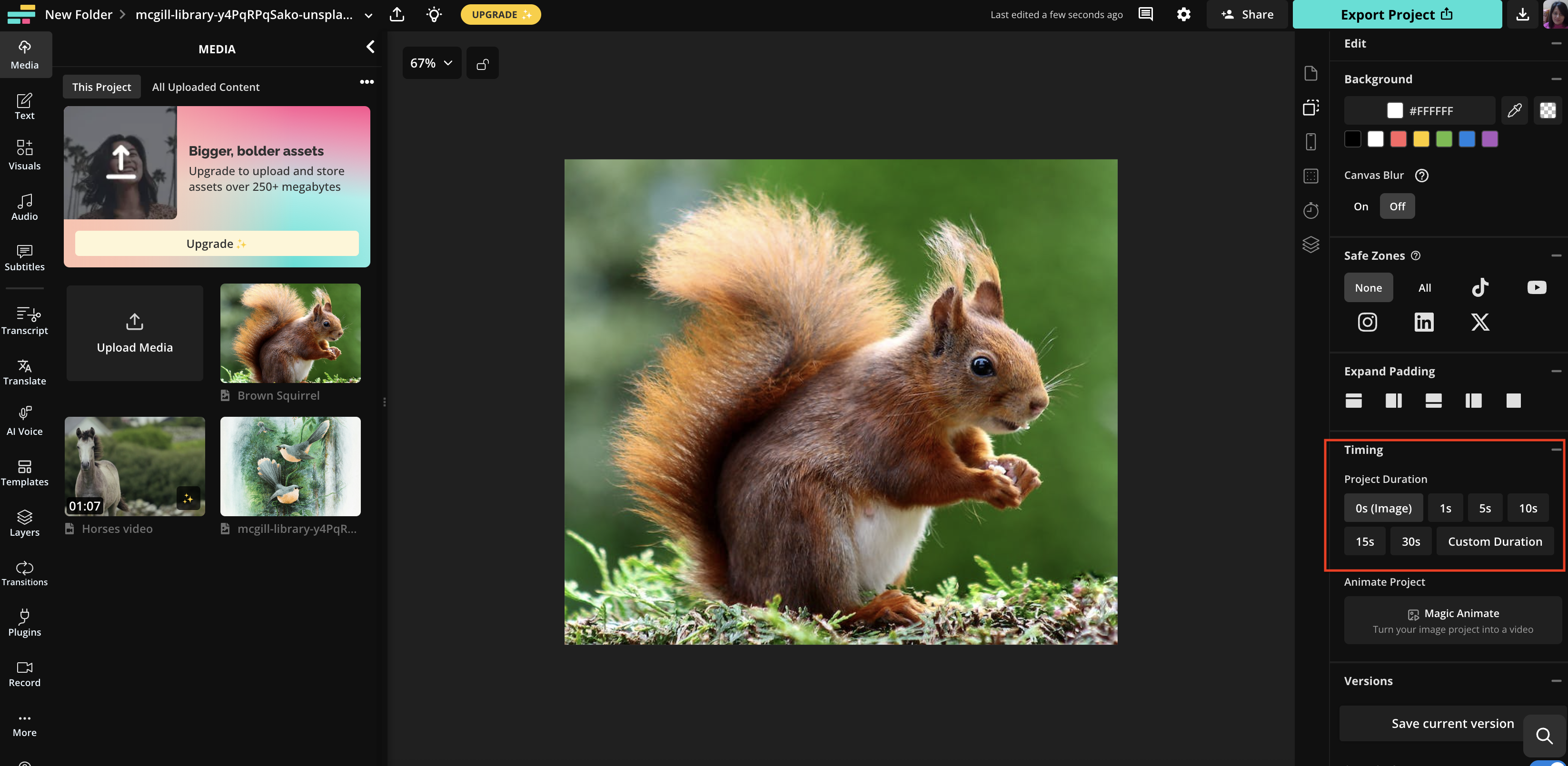Screen dimensions: 1568x766
Task: Click the eyedropper color picker icon
Action: tap(1514, 110)
